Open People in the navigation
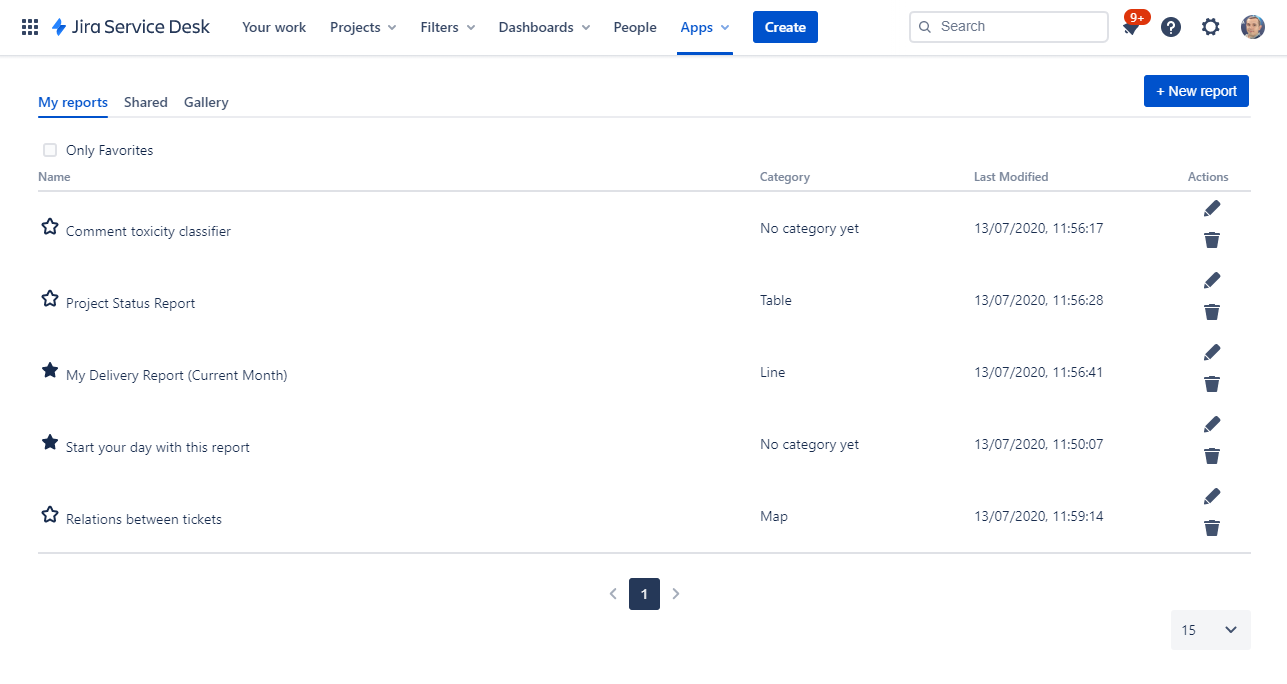1287x684 pixels. click(x=635, y=27)
